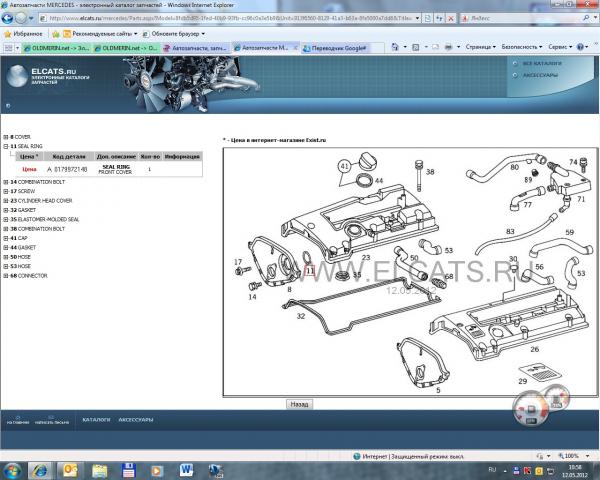Open the folder Explorer icon in taskbar
The width and height of the screenshot is (600, 480).
click(x=99, y=471)
